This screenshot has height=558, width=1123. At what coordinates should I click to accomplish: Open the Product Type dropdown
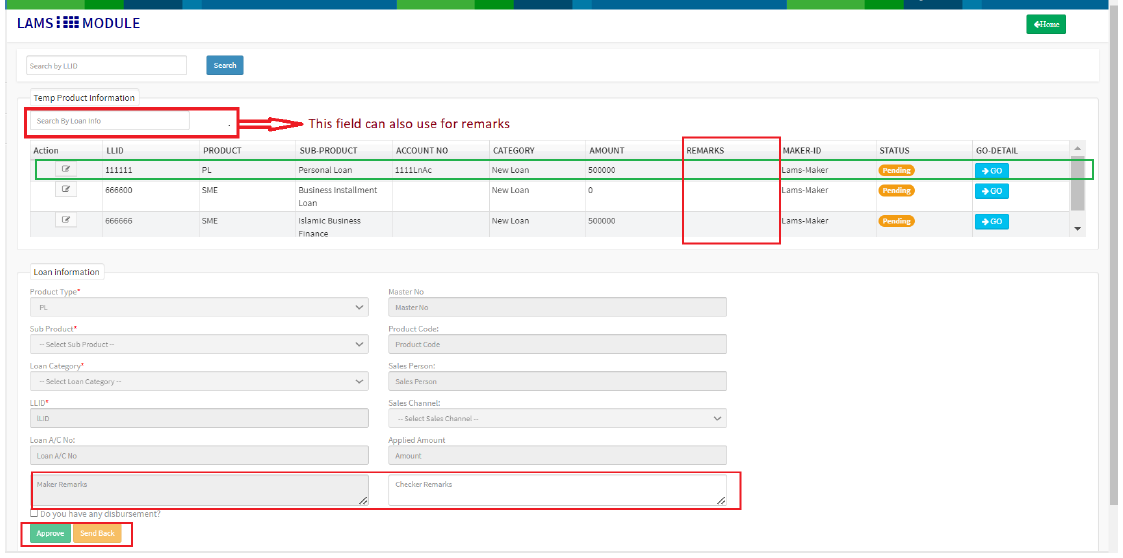[199, 308]
